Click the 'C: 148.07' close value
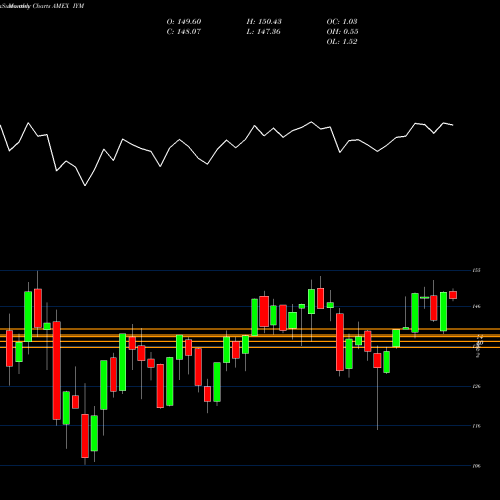 pos(184,32)
